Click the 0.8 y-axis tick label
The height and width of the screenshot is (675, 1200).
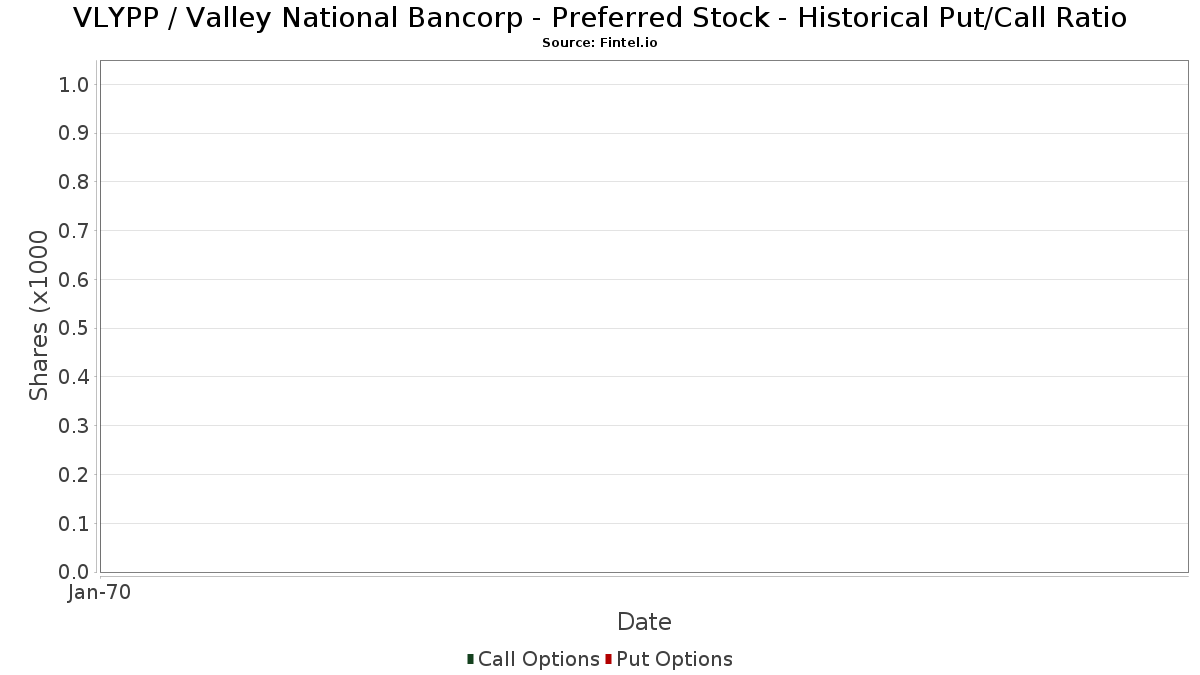pos(74,182)
